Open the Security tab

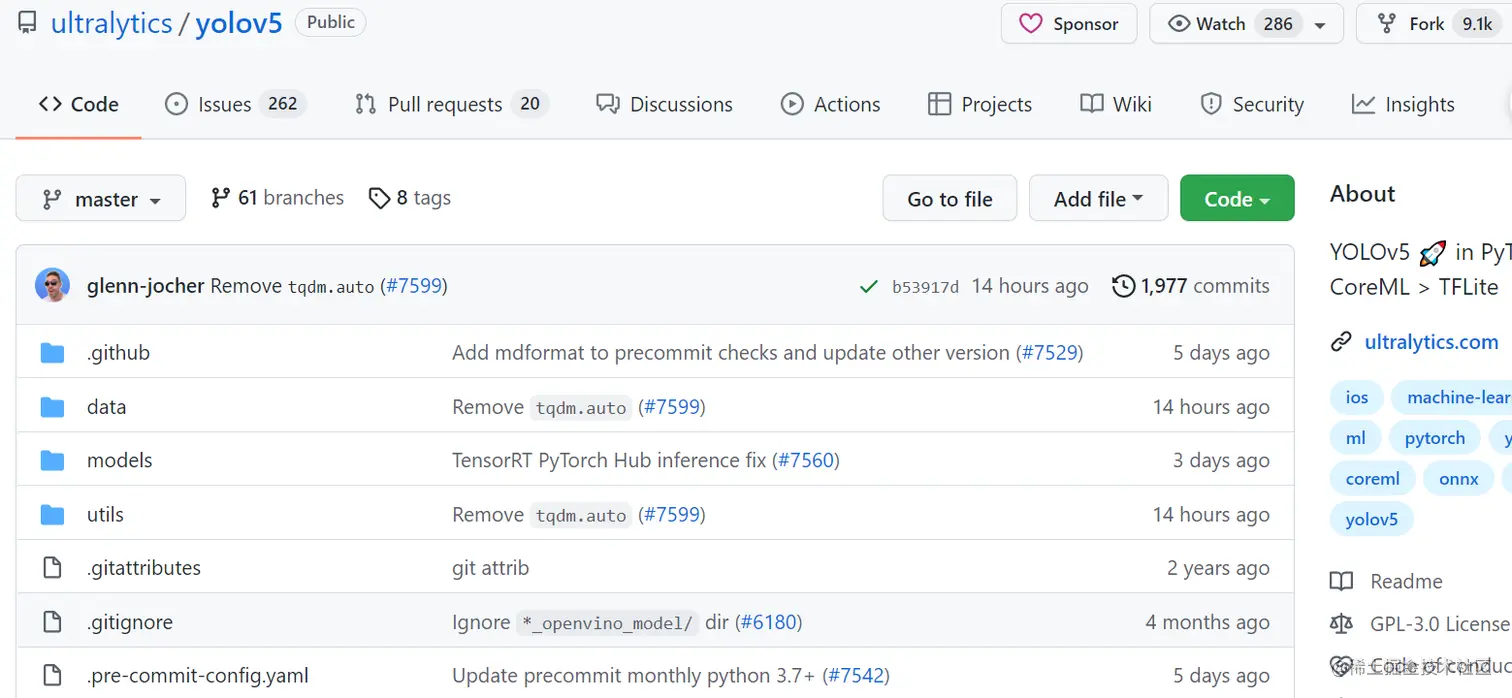[1251, 104]
